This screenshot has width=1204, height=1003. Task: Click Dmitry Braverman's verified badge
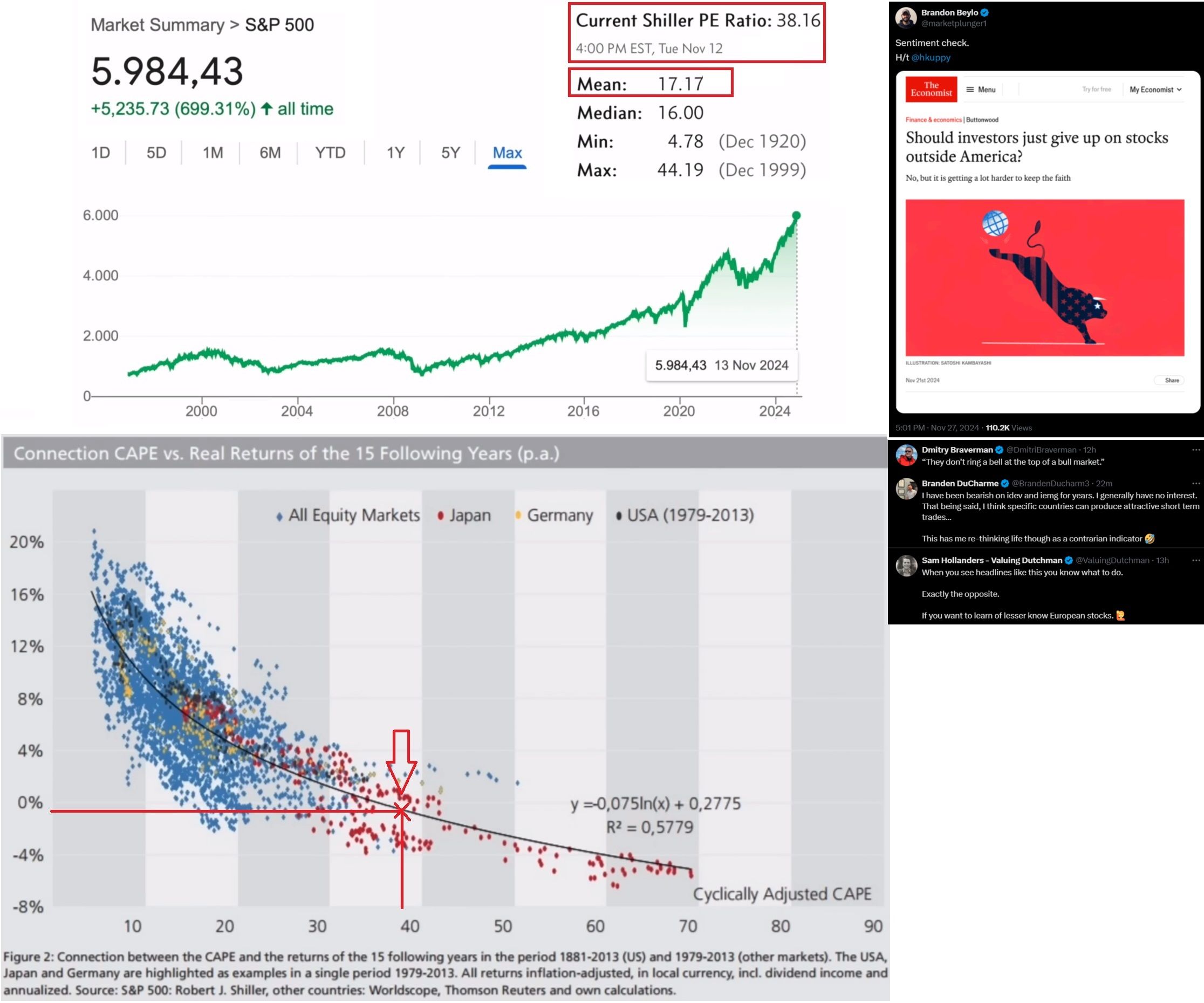tap(1000, 450)
